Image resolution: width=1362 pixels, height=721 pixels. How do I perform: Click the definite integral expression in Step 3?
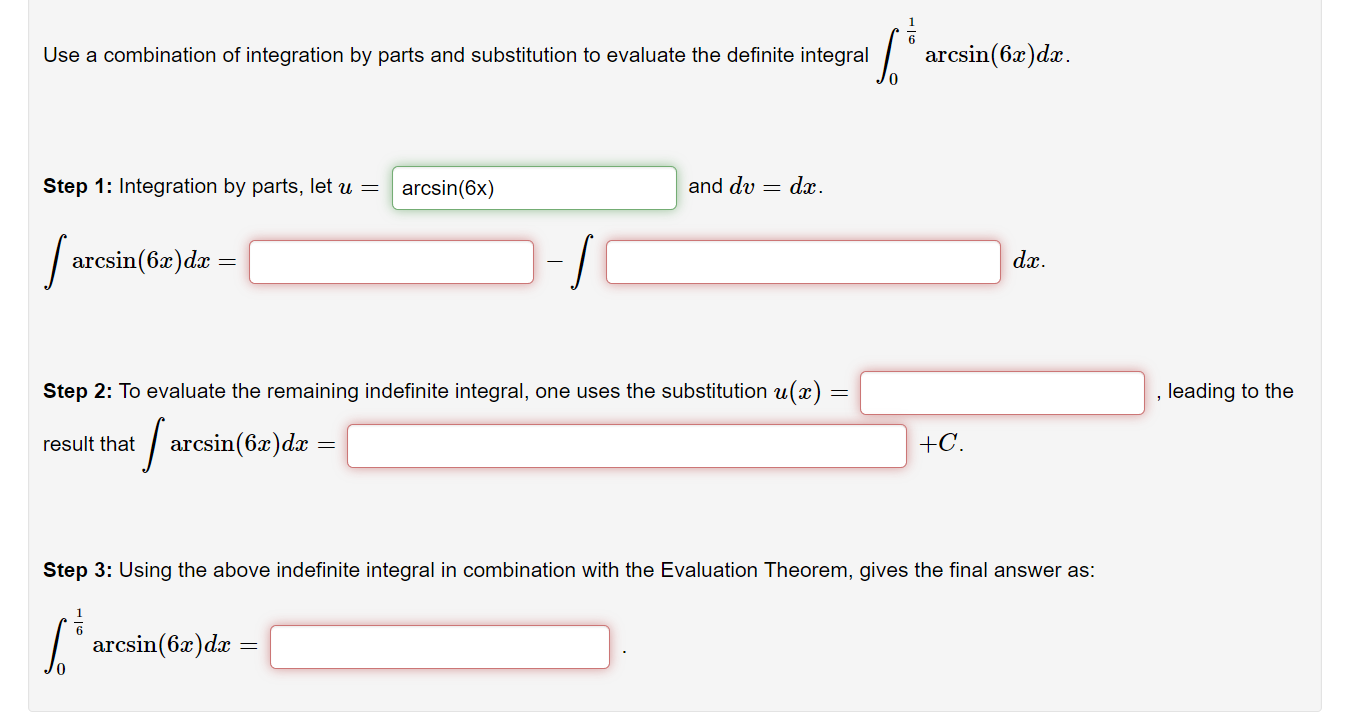pyautogui.click(x=151, y=646)
